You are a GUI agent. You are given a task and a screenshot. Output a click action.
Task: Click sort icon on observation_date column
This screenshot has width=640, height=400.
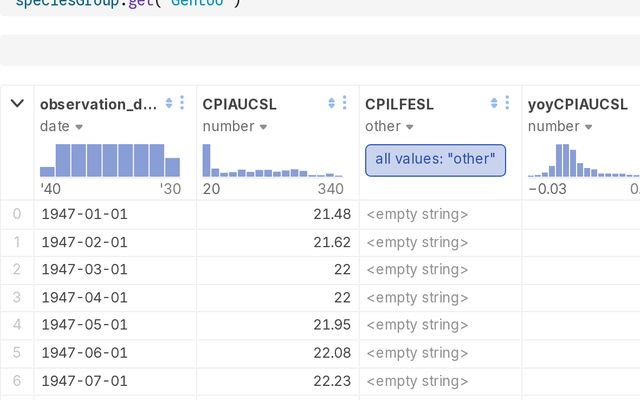click(x=169, y=103)
